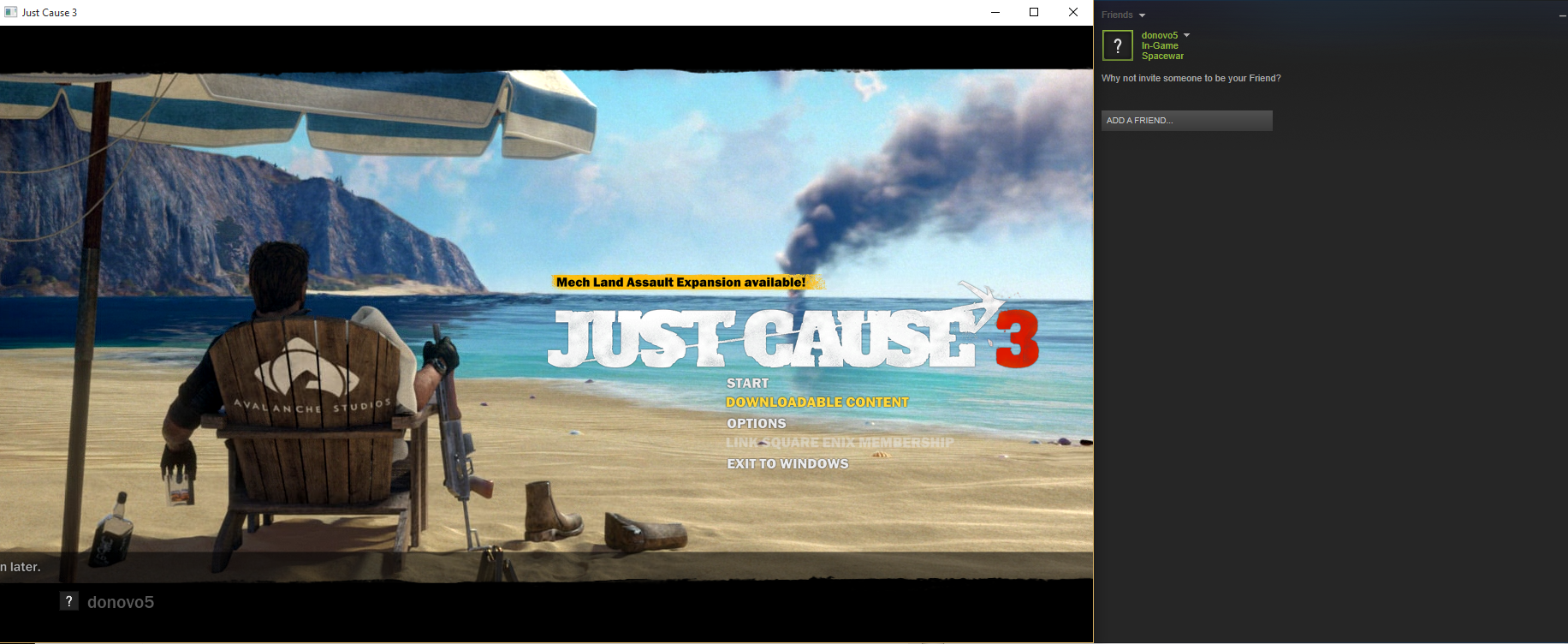Click the ADD A FRIEND button
The height and width of the screenshot is (644, 1568).
tap(1186, 121)
